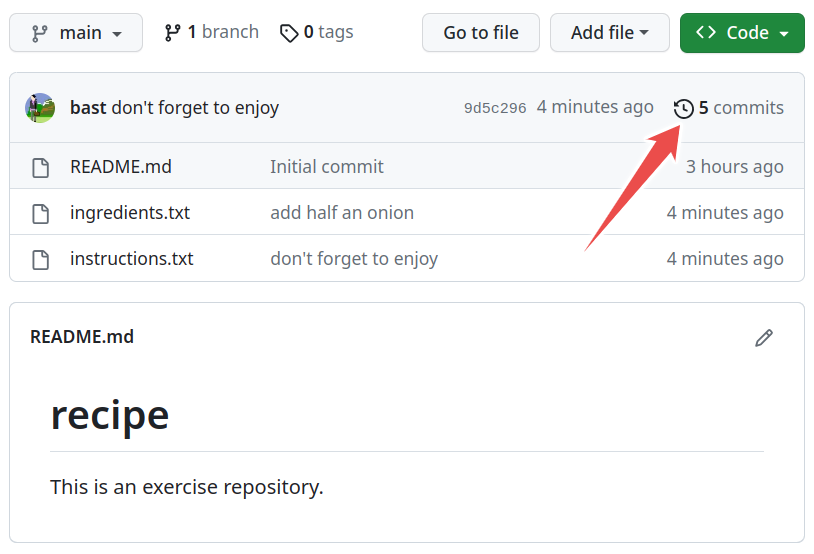Screen dimensions: 814x554
Task: Open the main branch dropdown
Action: pos(76,33)
